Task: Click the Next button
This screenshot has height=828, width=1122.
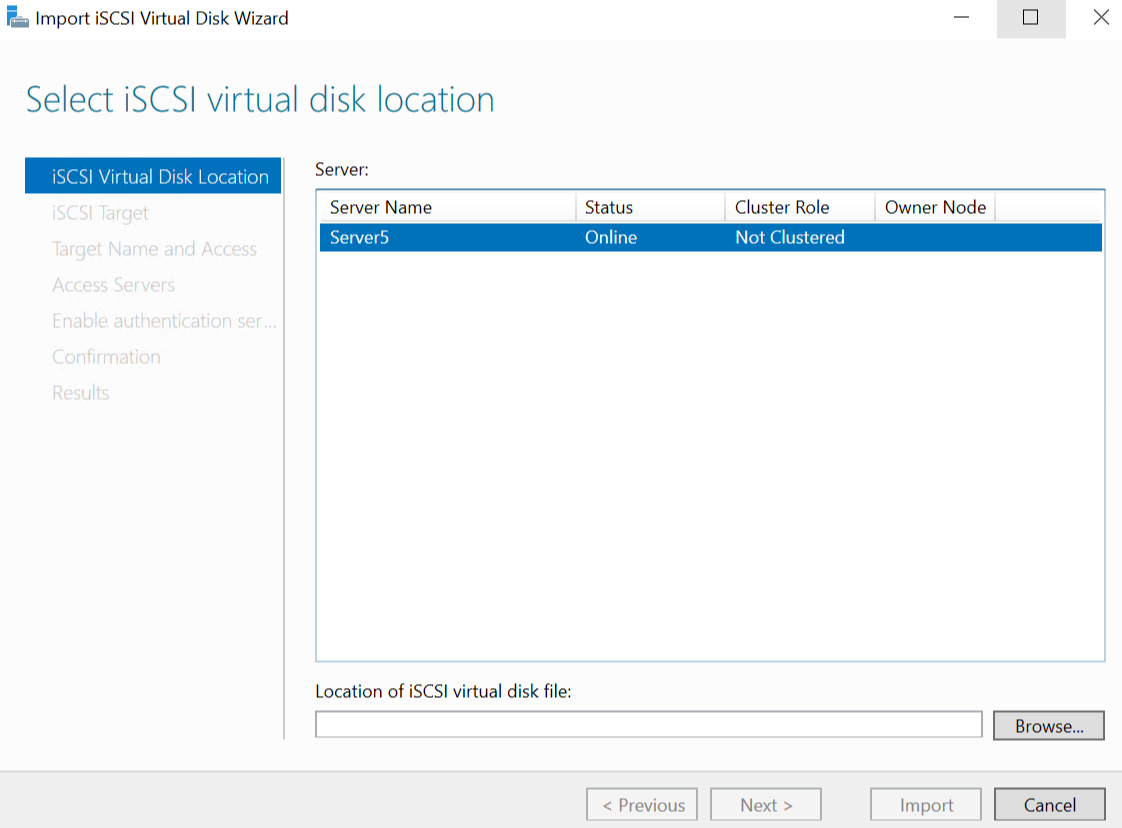Action: tap(765, 805)
